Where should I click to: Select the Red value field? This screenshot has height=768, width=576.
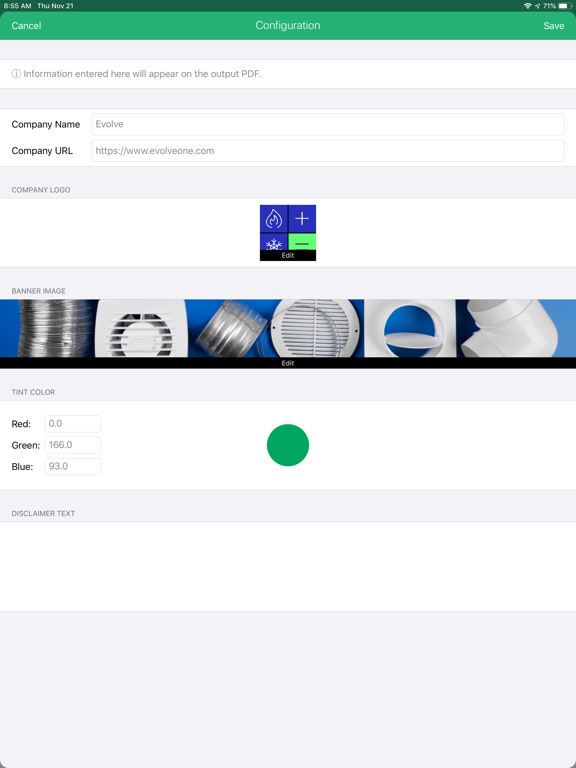(72, 424)
